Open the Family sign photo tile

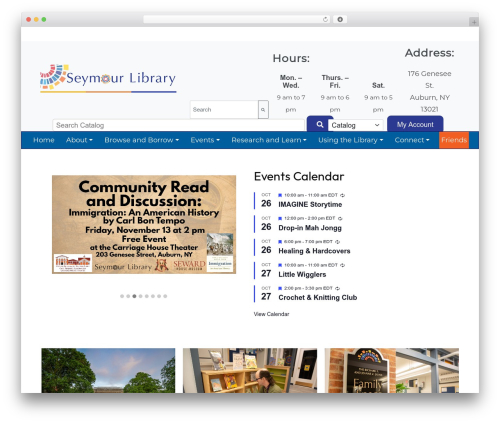392,370
